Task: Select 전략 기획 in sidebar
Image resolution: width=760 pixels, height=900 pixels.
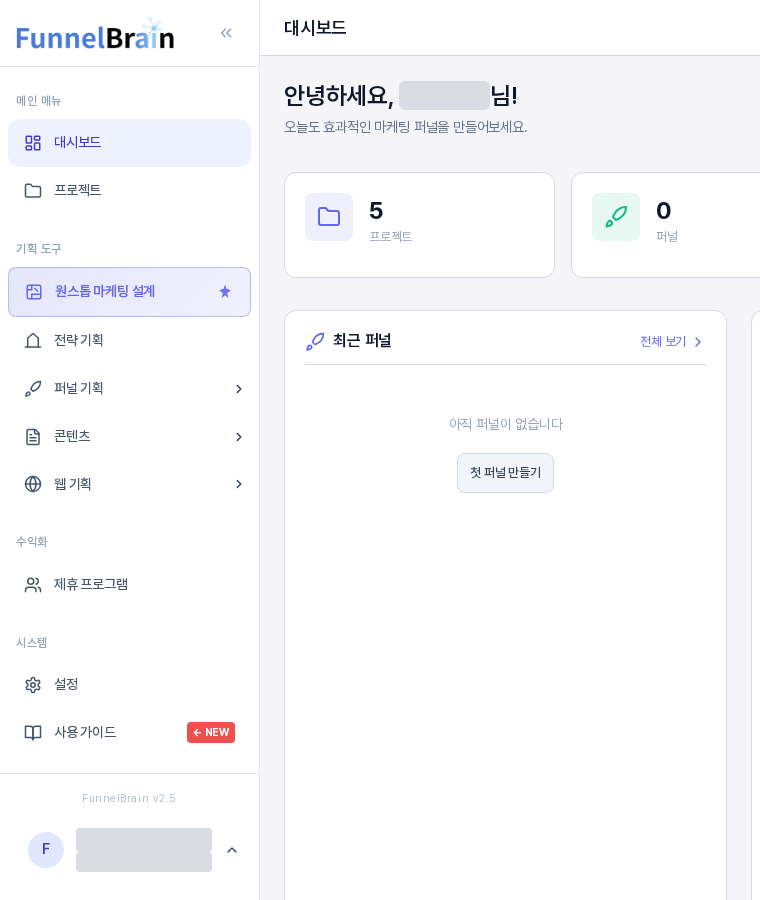Action: 129,341
